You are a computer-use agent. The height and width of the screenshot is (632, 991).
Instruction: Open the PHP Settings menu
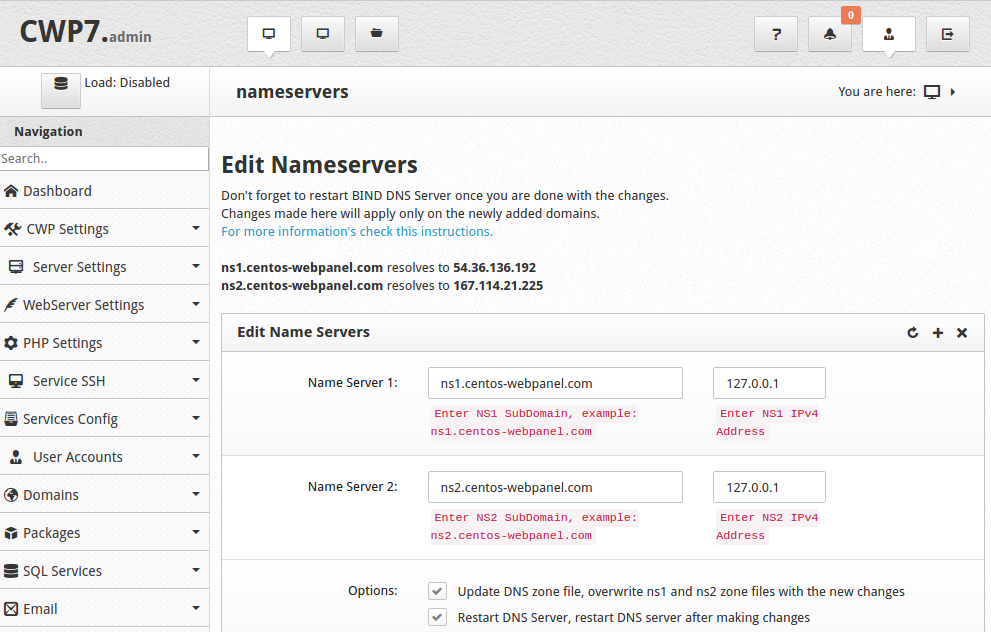tap(104, 342)
